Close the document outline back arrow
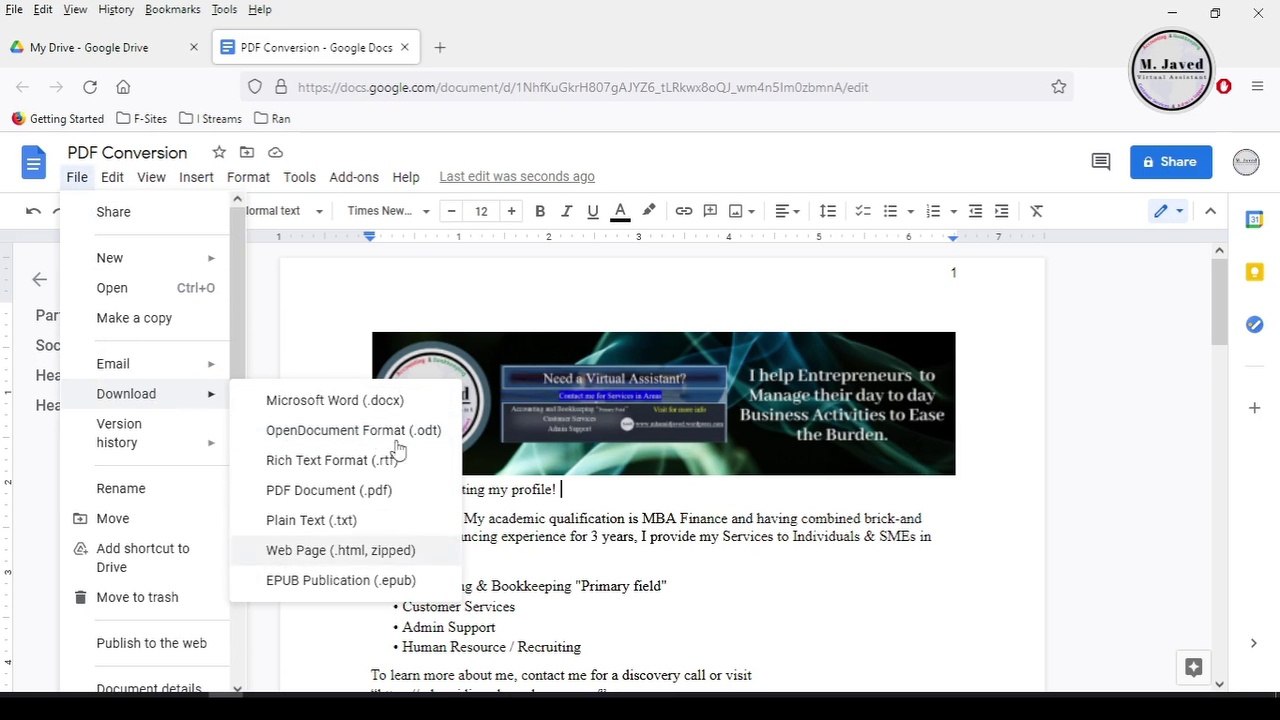 (x=39, y=280)
